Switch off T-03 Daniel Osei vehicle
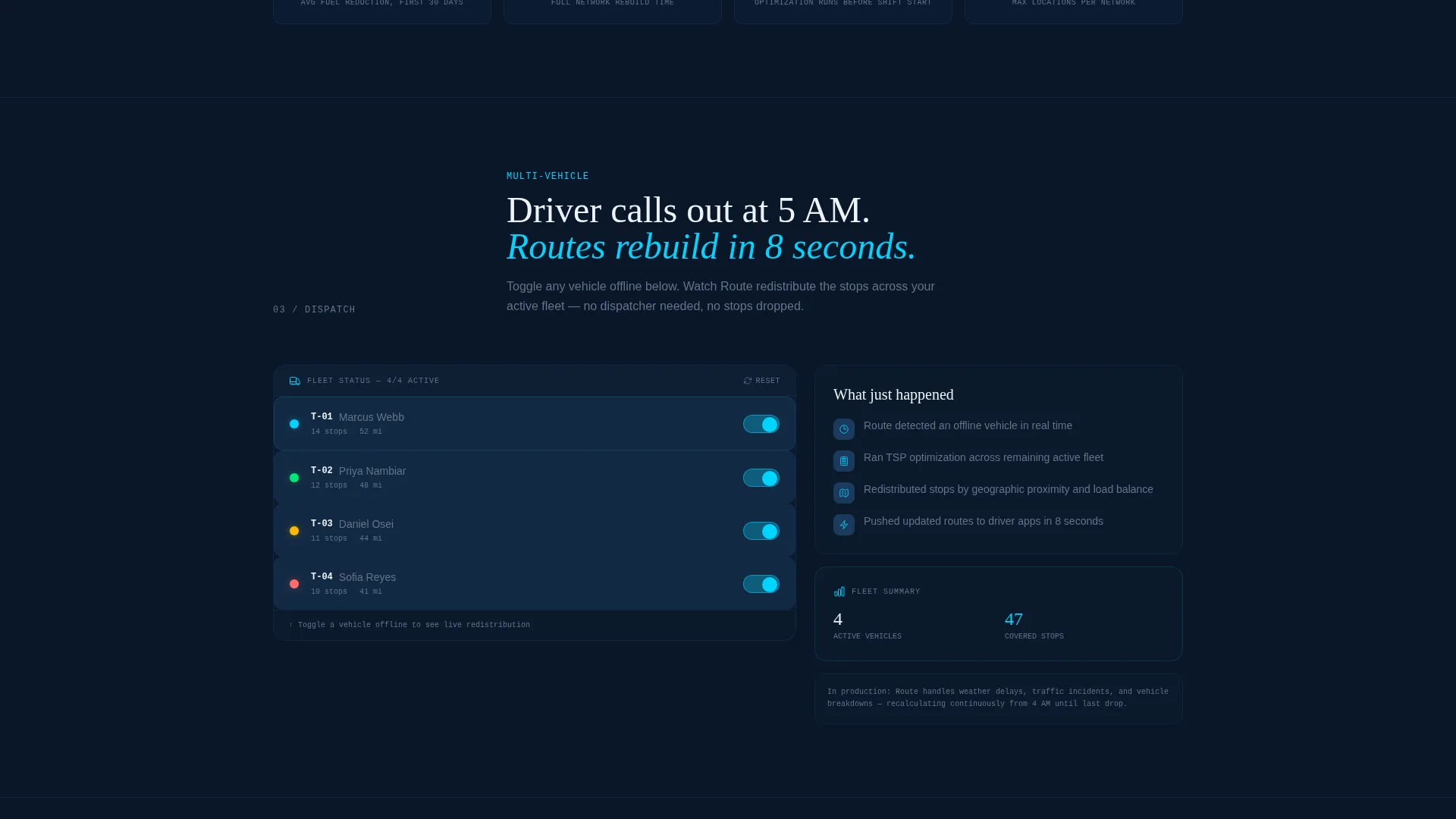The height and width of the screenshot is (819, 1456). [761, 531]
